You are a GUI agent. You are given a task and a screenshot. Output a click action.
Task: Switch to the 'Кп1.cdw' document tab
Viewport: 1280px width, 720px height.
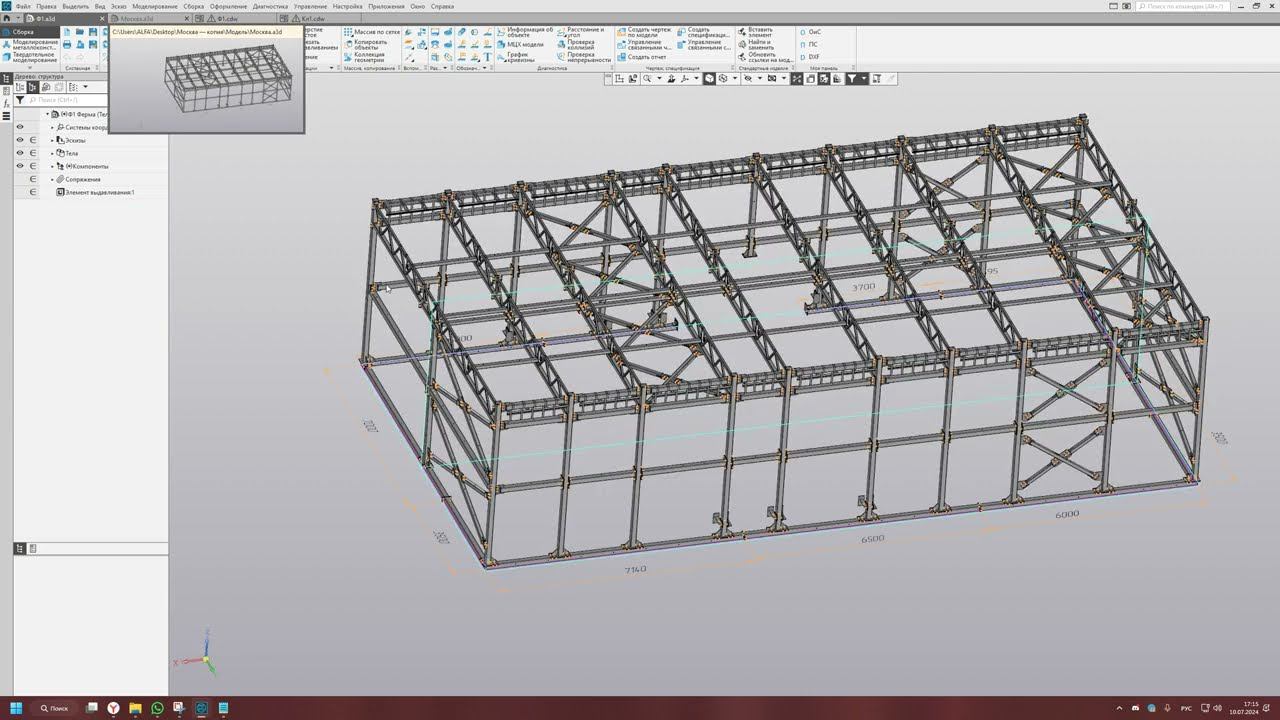coord(312,19)
